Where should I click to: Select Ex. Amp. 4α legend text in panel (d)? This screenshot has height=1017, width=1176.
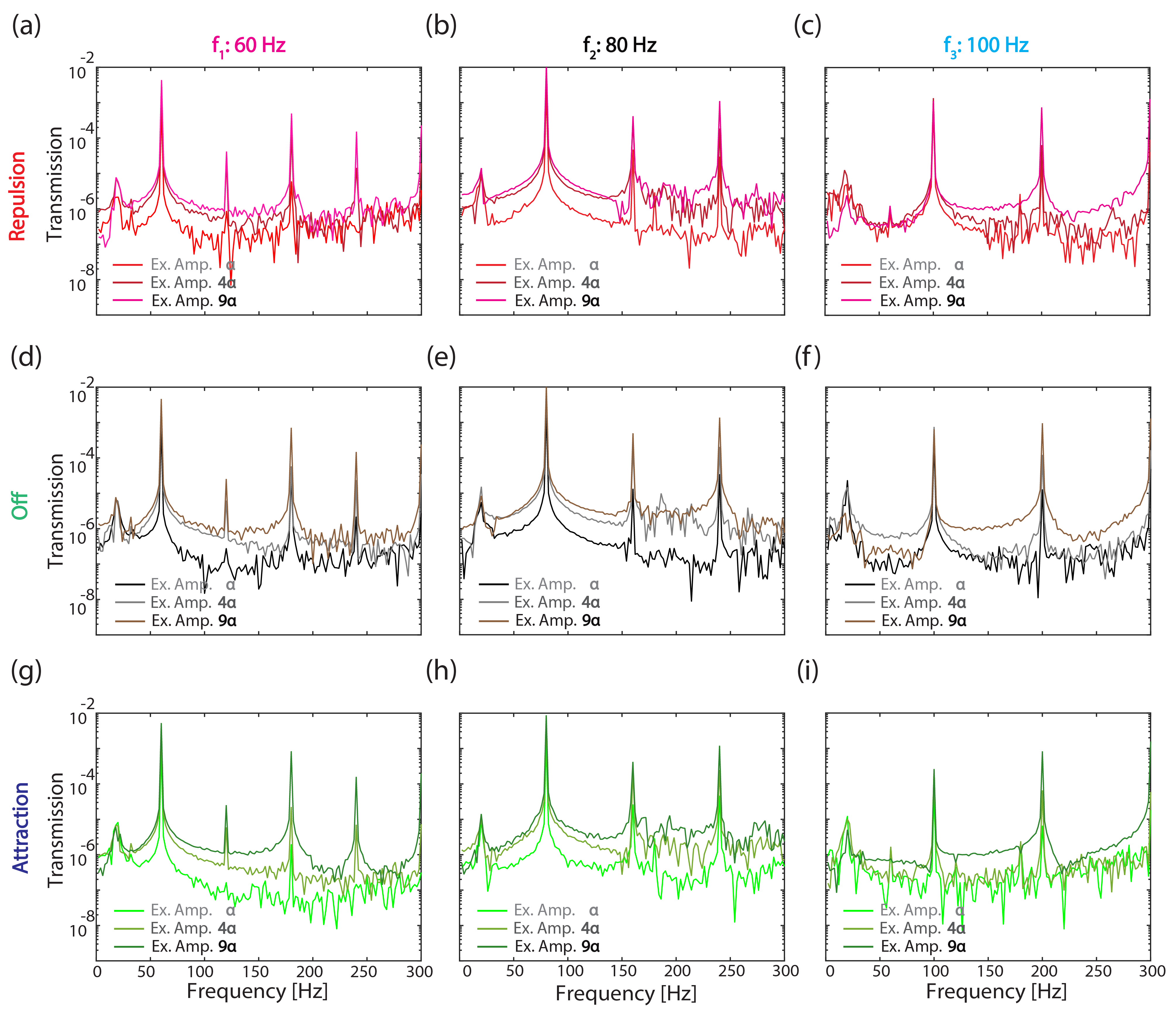point(193,603)
